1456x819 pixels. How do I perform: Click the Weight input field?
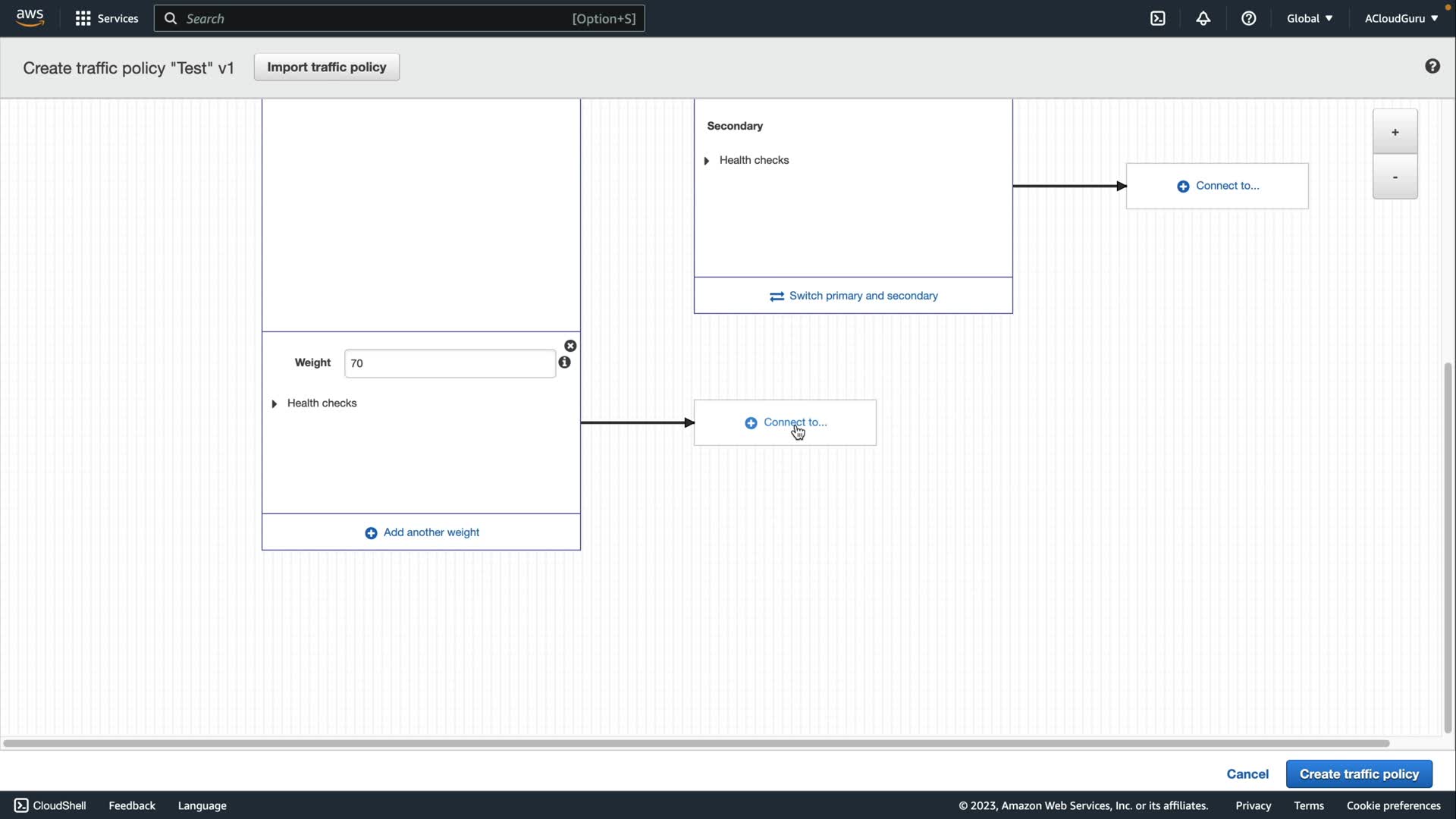[449, 363]
